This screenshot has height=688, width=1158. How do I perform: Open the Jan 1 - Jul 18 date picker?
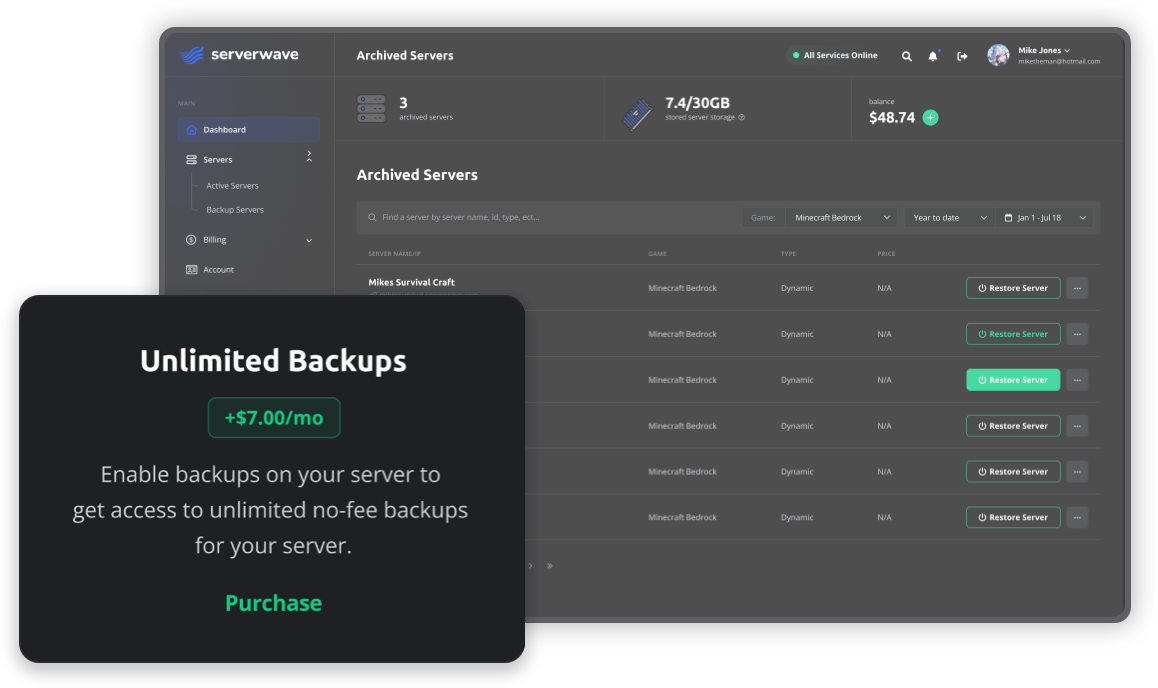pos(1045,217)
